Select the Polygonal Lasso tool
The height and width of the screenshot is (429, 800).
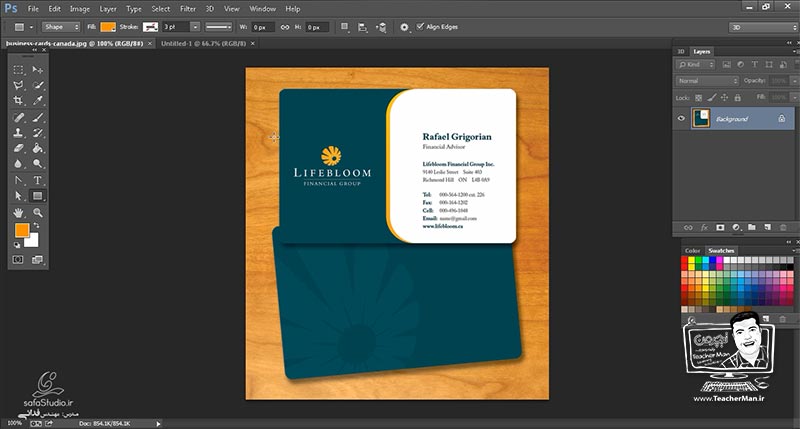coord(18,85)
